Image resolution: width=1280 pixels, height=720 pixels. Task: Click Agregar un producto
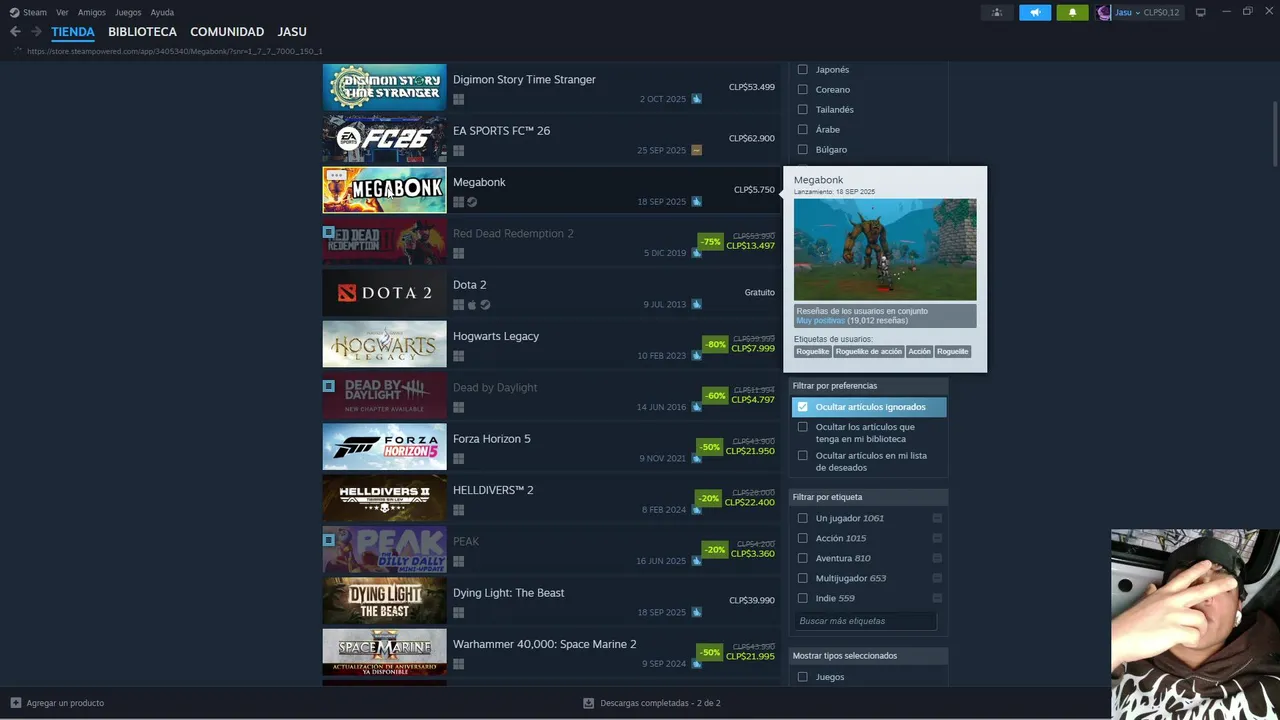[x=65, y=703]
